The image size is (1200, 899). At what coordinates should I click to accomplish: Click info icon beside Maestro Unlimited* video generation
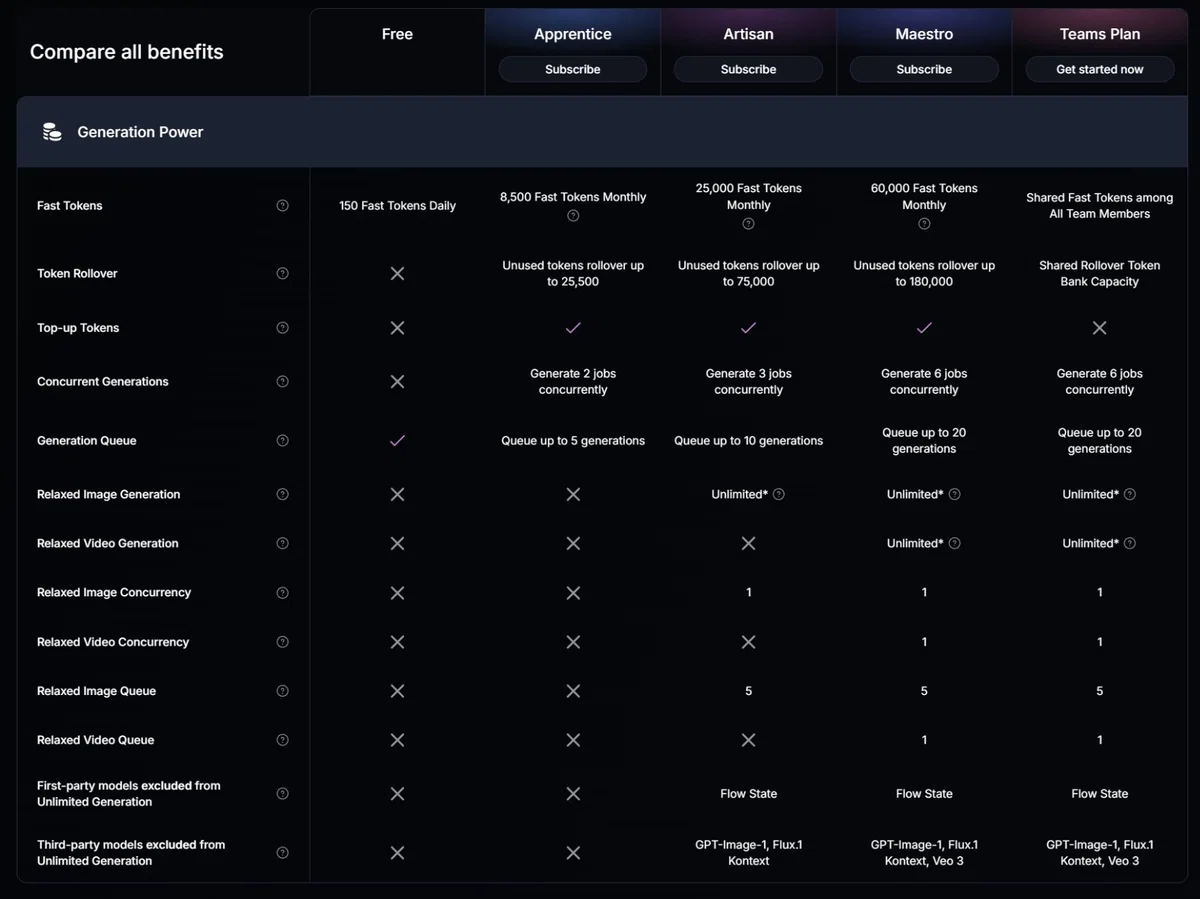(955, 544)
